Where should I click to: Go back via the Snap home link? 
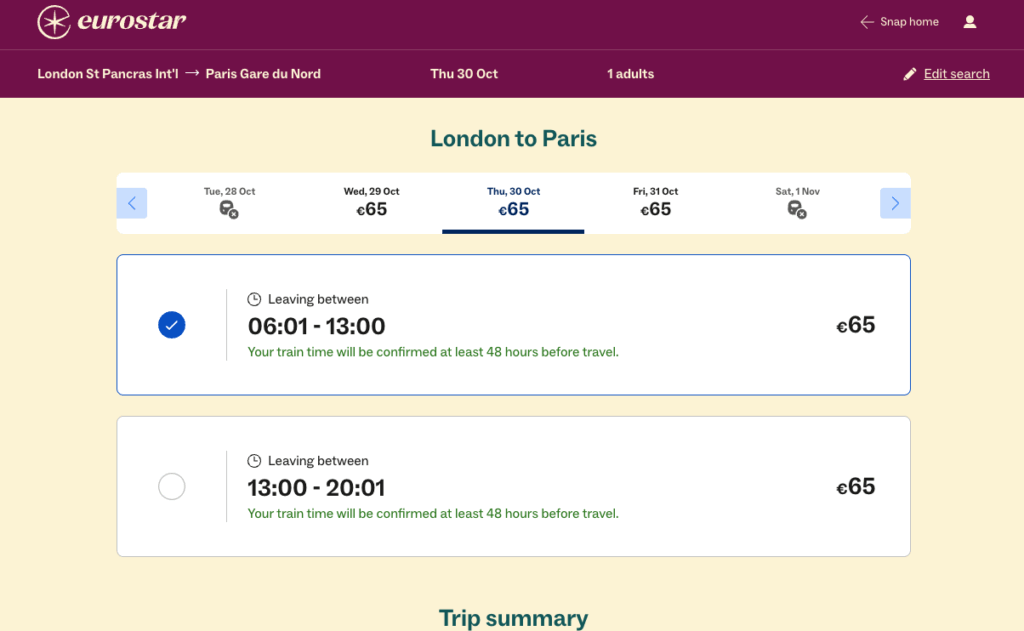tap(909, 22)
